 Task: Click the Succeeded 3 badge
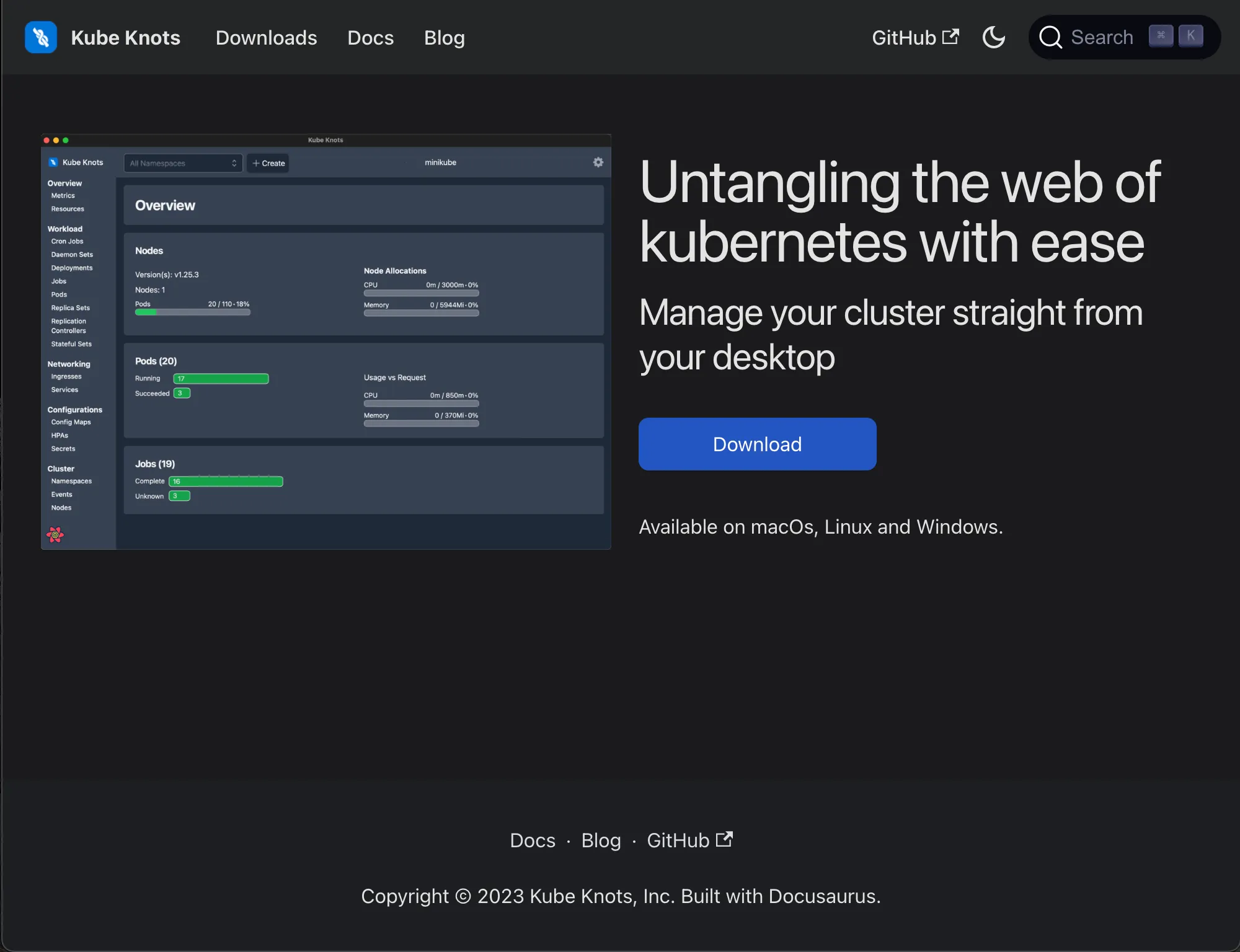coord(182,394)
